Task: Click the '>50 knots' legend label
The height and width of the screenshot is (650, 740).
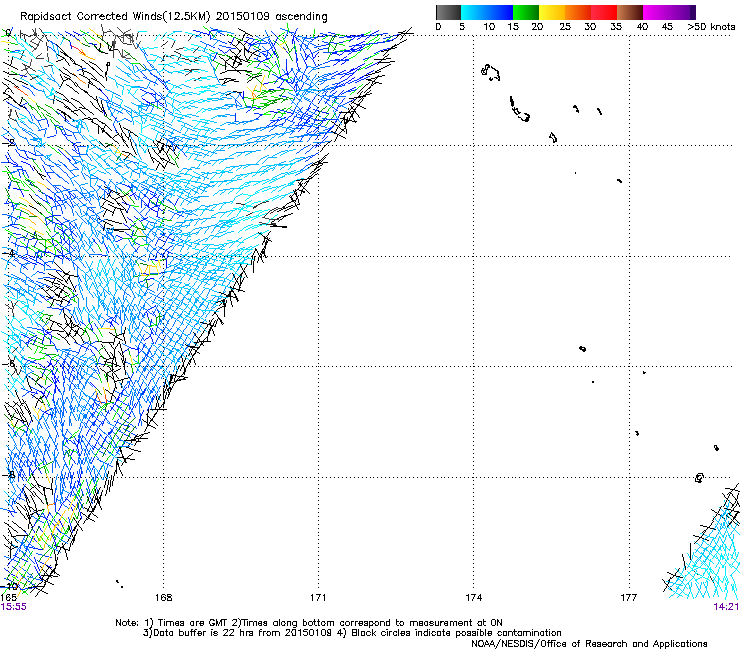Action: click(x=711, y=27)
